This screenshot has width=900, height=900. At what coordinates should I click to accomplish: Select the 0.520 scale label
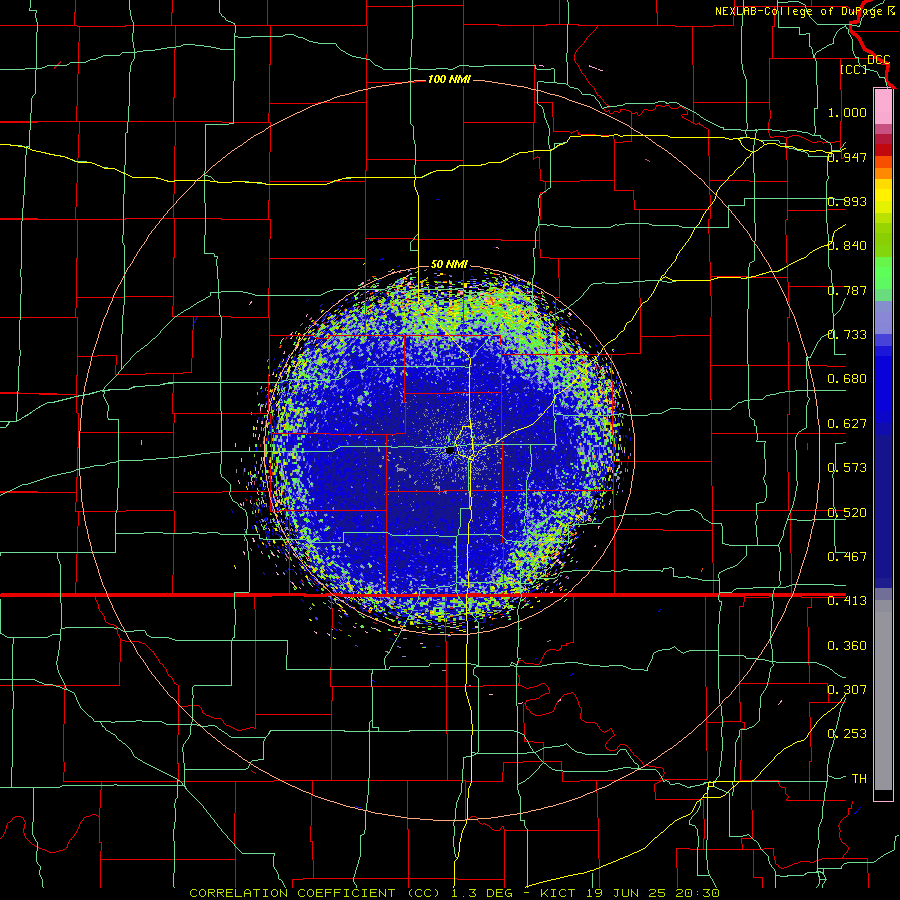(x=847, y=513)
